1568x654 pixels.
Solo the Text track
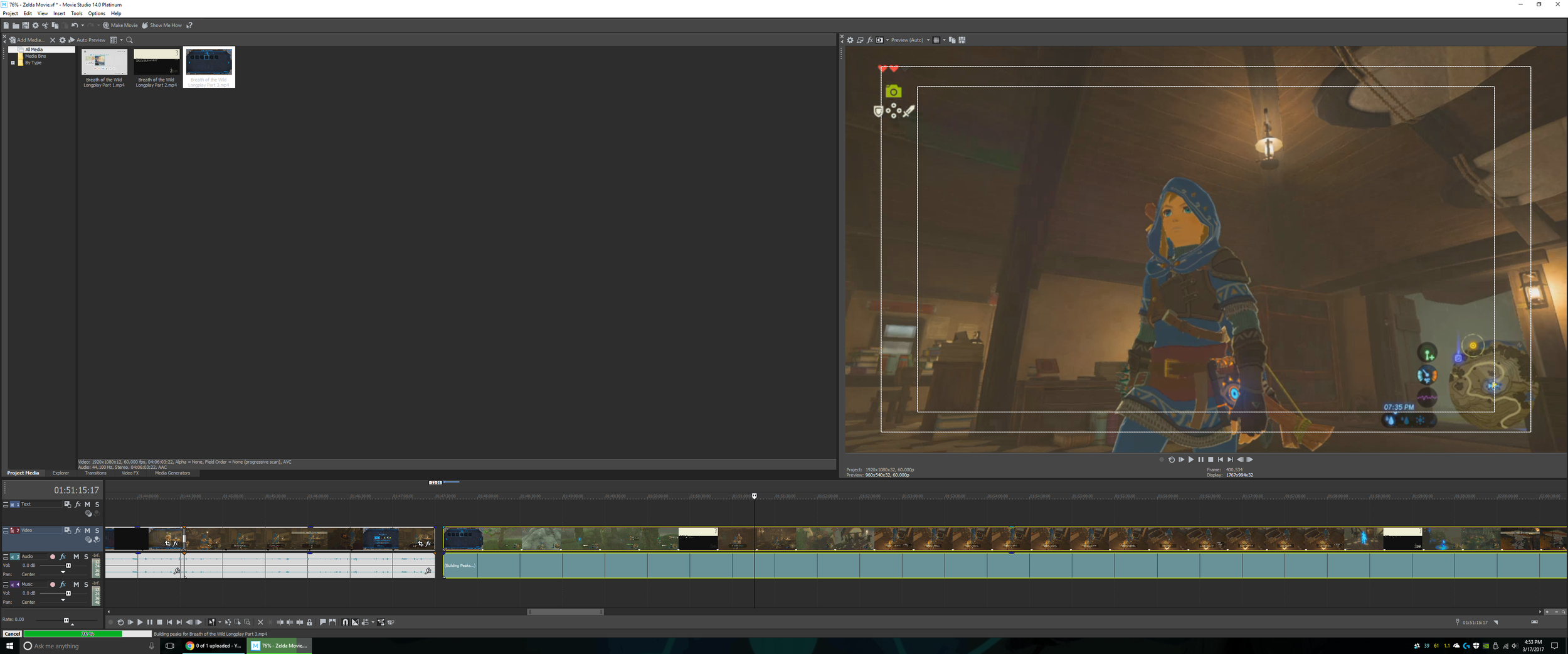click(x=97, y=505)
